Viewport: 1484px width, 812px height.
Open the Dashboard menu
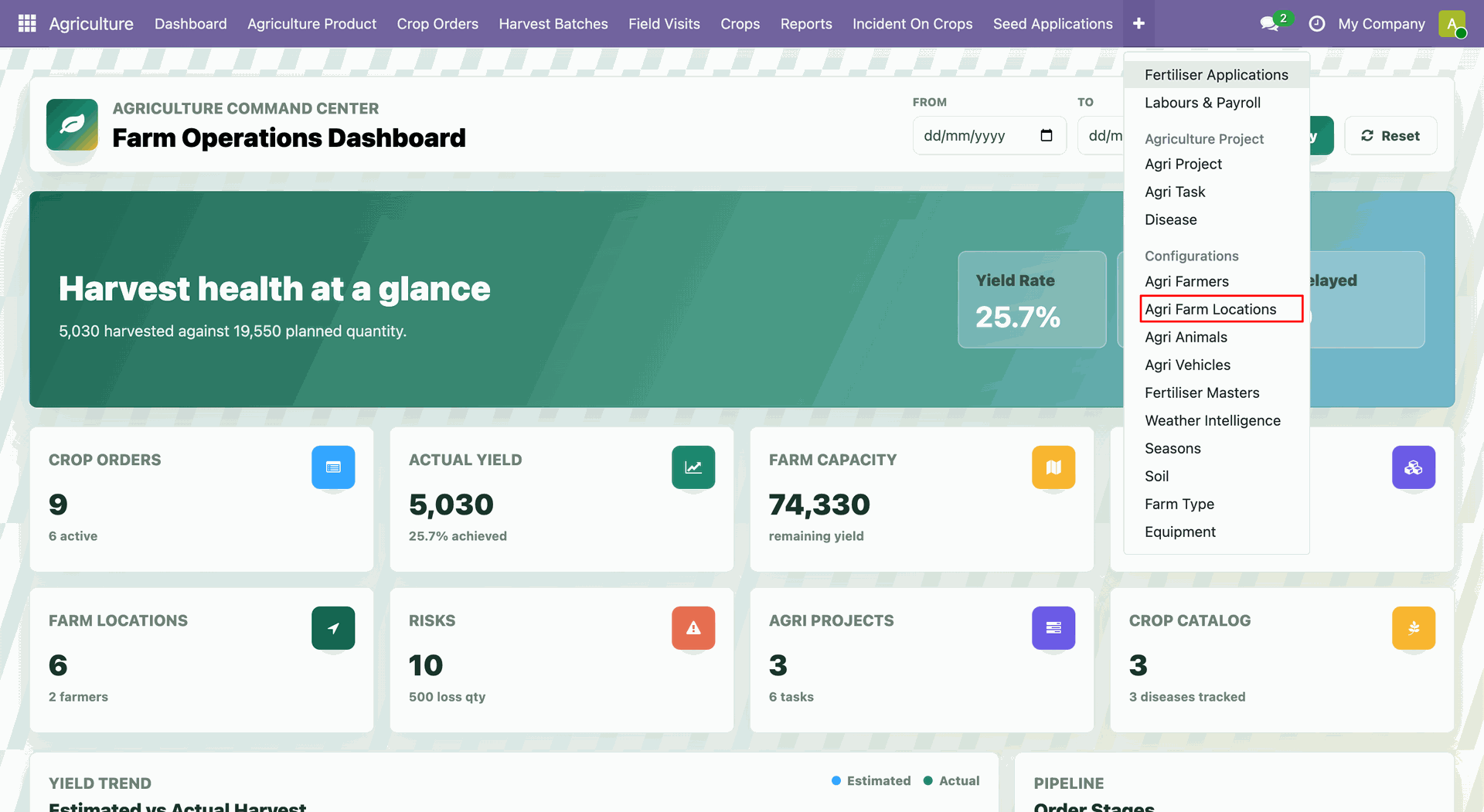point(191,24)
